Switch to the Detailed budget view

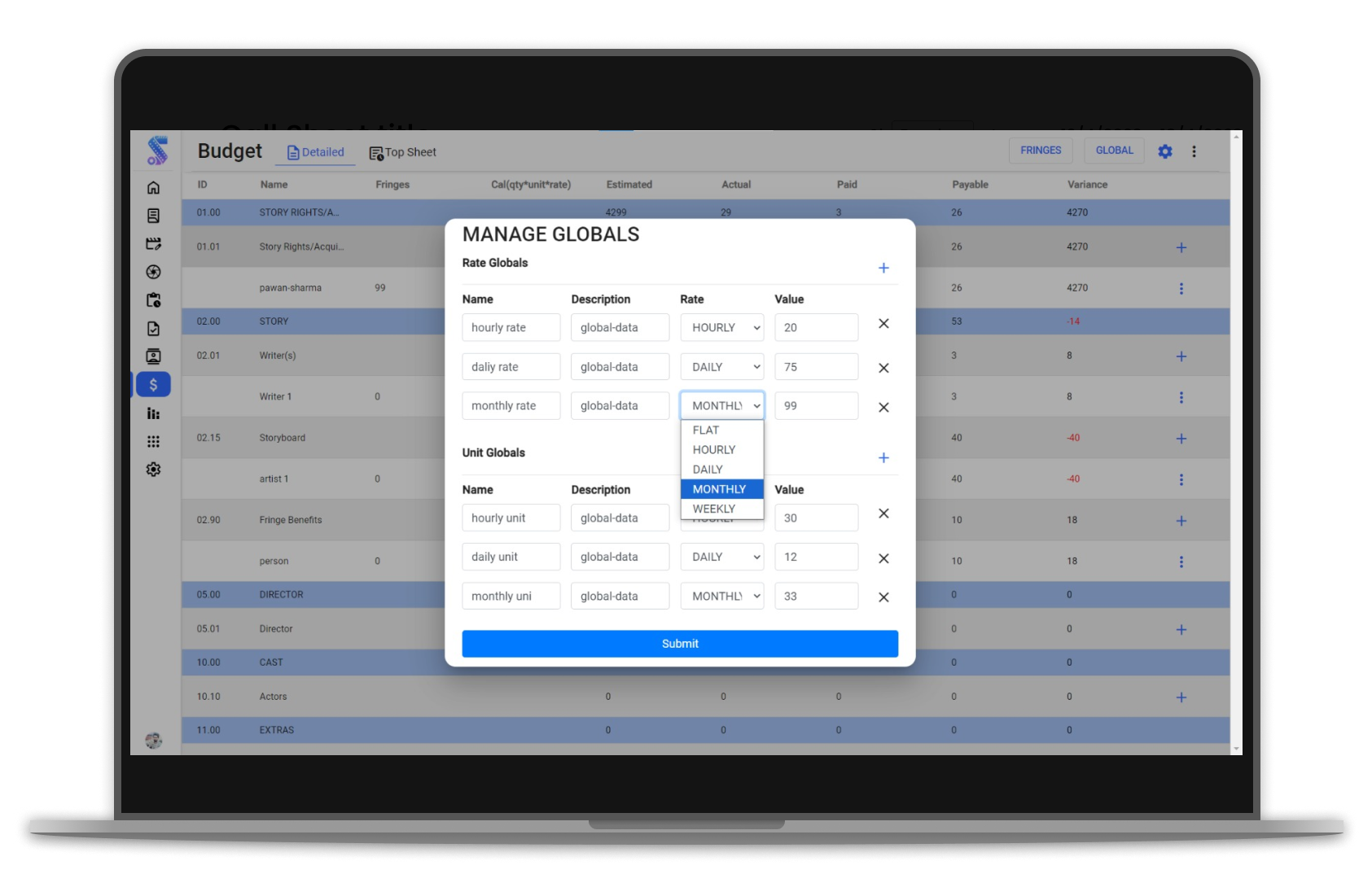pos(315,152)
